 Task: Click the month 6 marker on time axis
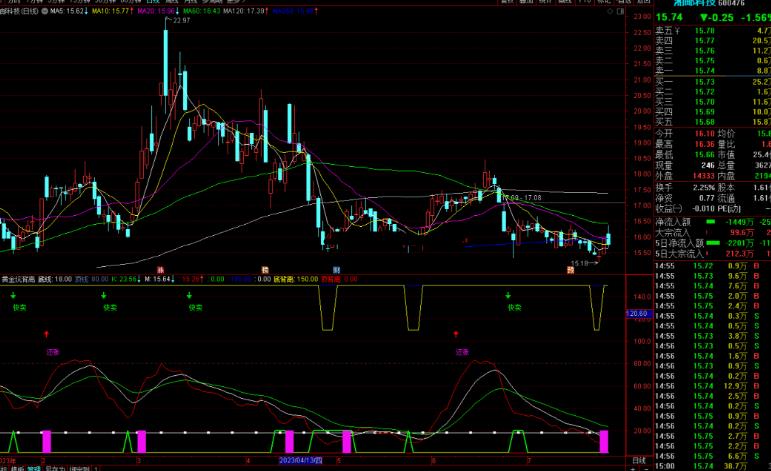point(433,461)
